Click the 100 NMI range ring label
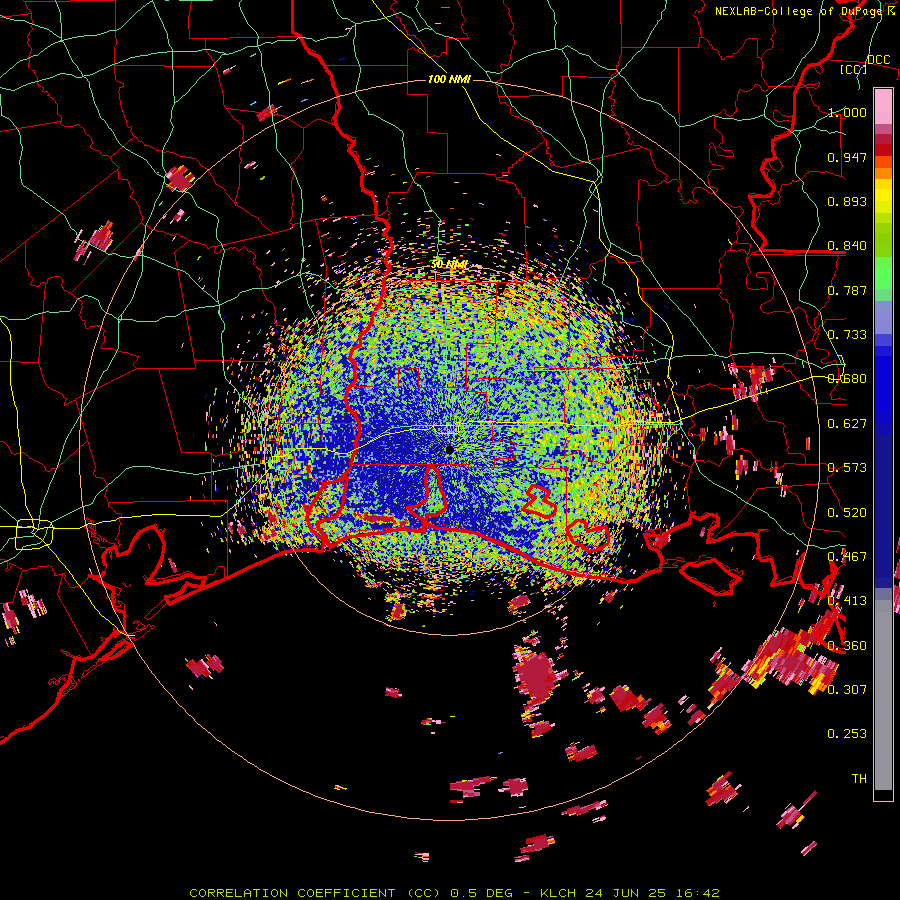This screenshot has height=900, width=900. tap(448, 79)
